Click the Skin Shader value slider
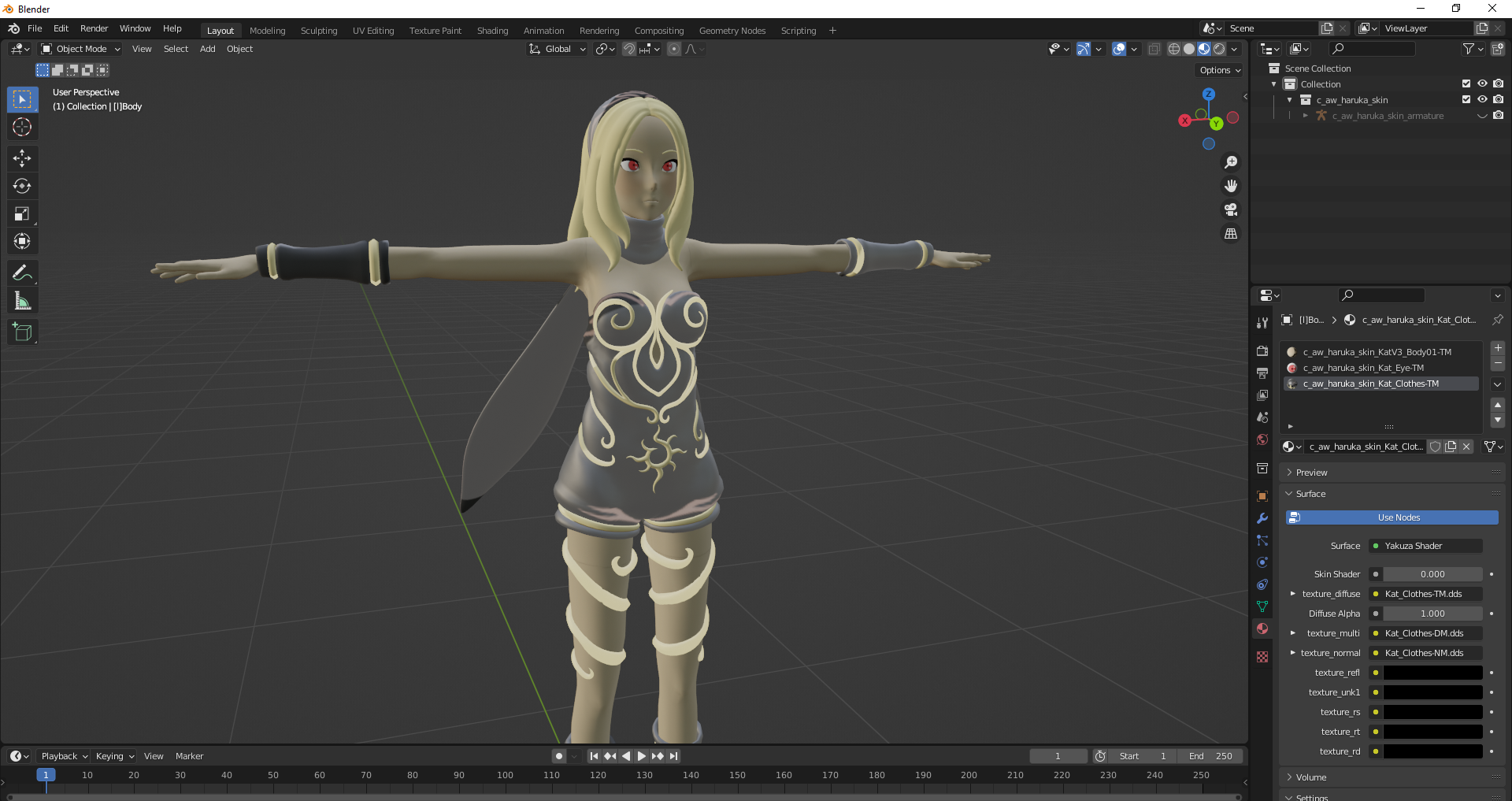Image resolution: width=1512 pixels, height=801 pixels. pyautogui.click(x=1432, y=574)
